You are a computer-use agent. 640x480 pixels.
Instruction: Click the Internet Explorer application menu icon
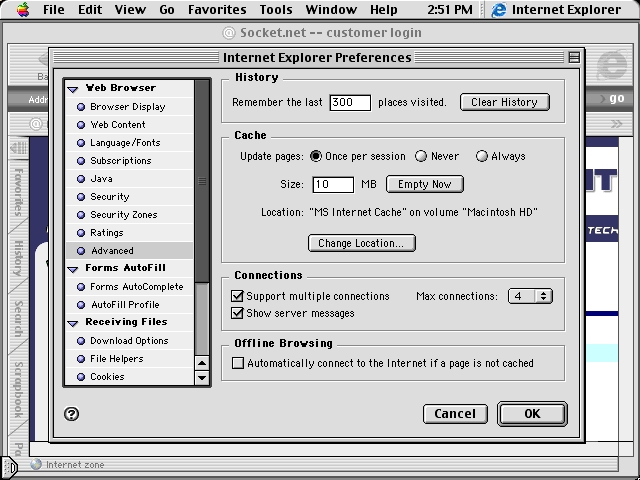pyautogui.click(x=498, y=10)
